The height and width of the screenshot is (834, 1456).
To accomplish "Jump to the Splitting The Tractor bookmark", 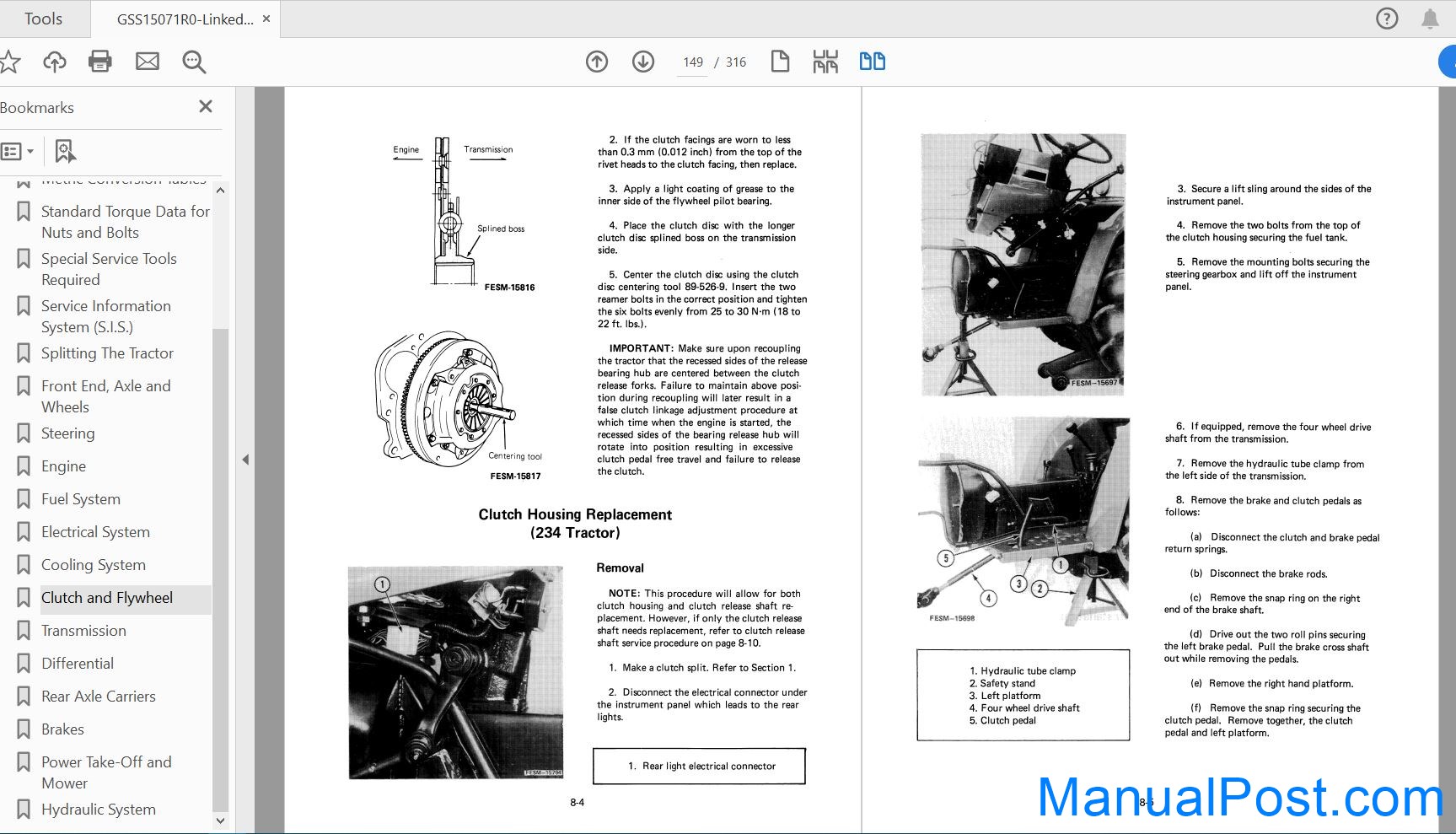I will point(107,353).
